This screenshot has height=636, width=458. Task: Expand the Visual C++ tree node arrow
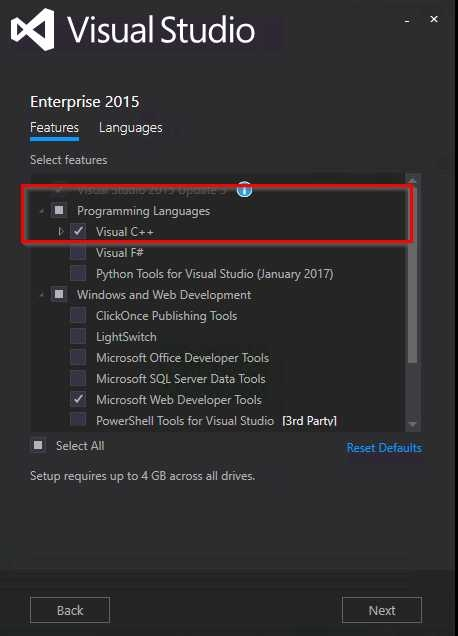[x=60, y=232]
